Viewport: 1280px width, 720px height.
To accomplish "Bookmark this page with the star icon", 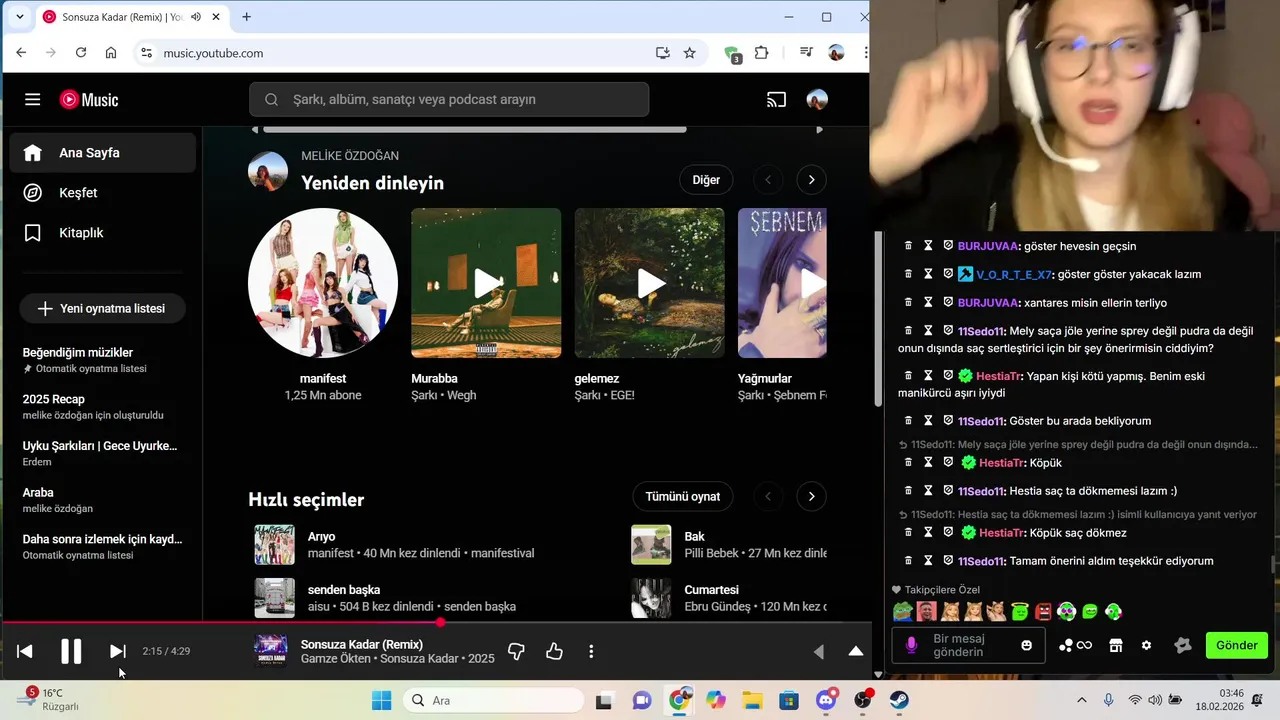I will tap(689, 53).
